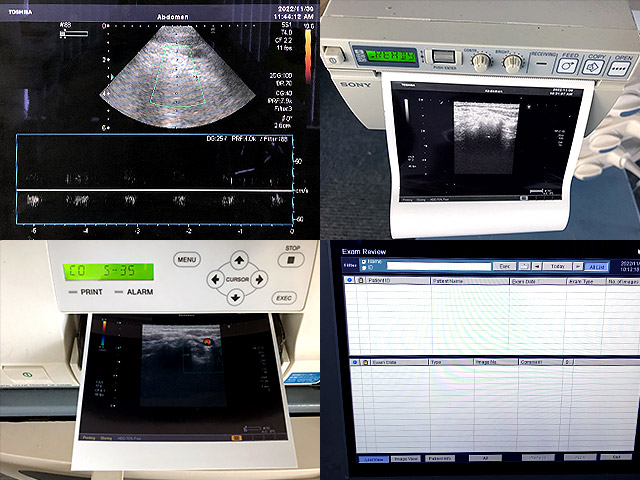Open the calendar icon beside Exec
This screenshot has height=480, width=640.
tap(524, 266)
